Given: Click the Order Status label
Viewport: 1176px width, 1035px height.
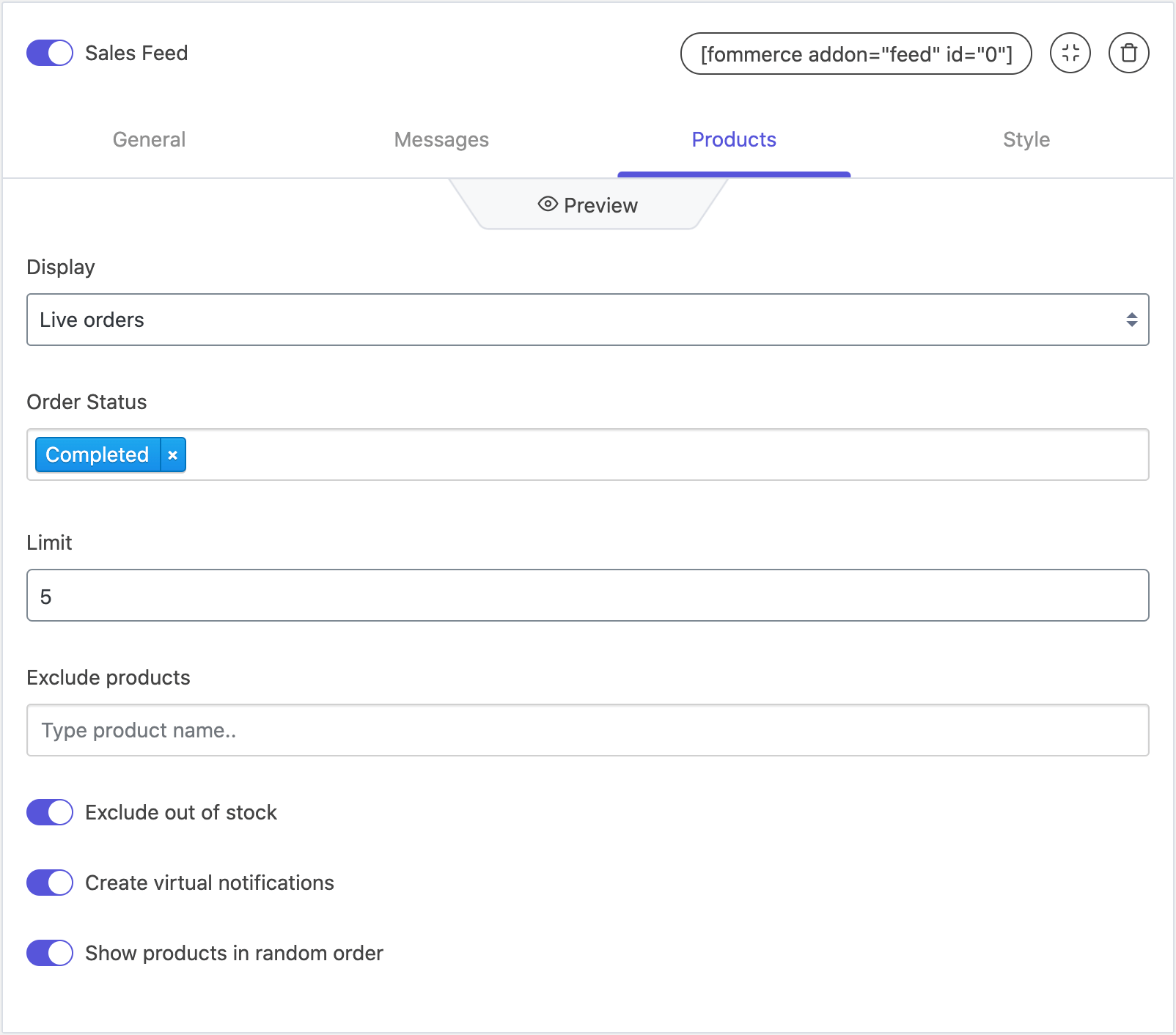Looking at the screenshot, I should point(87,402).
